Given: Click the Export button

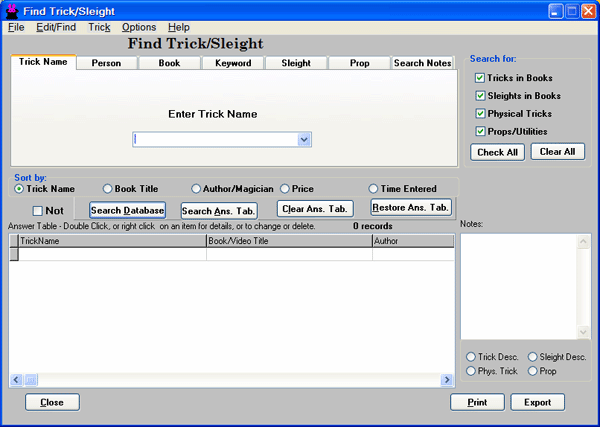Looking at the screenshot, I should pyautogui.click(x=537, y=402).
